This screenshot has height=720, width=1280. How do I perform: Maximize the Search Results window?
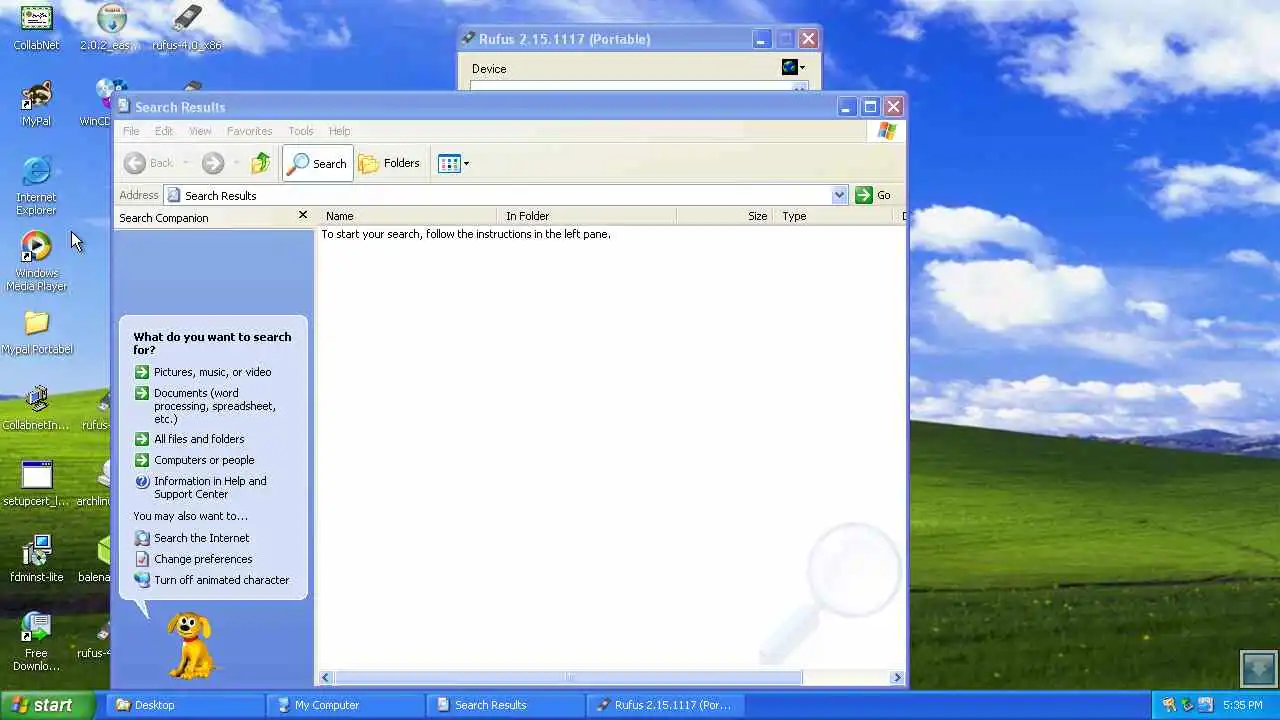[x=870, y=106]
